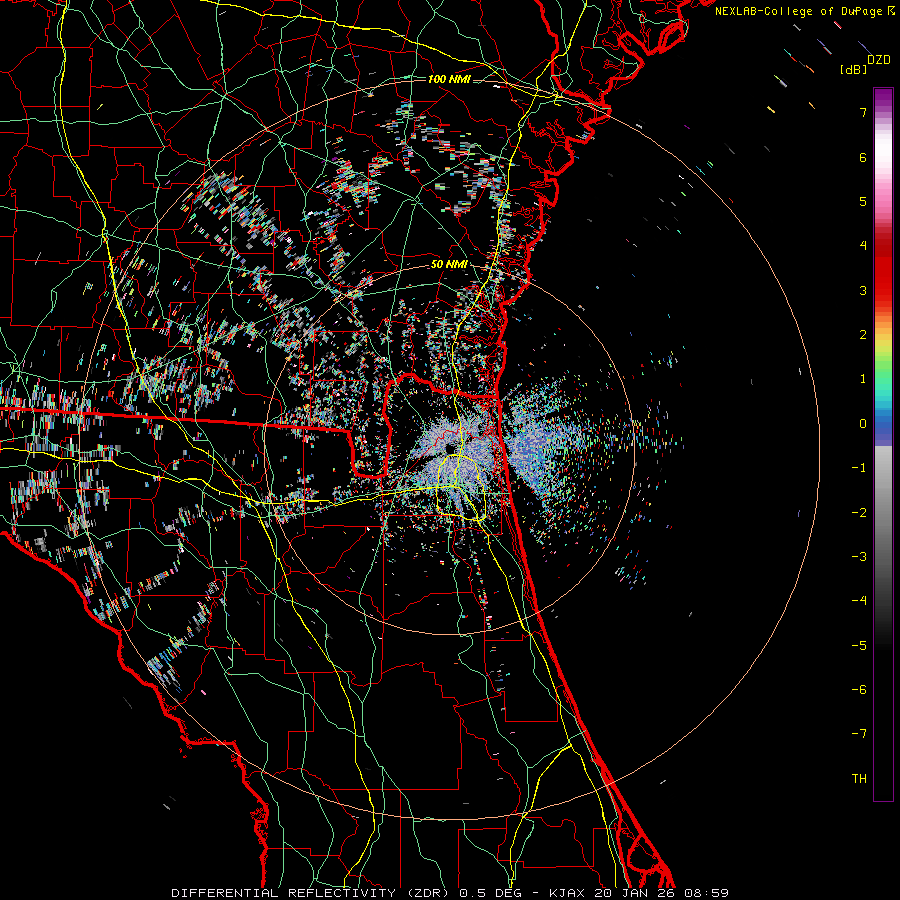Click the 7 value on the color scale

(863, 112)
